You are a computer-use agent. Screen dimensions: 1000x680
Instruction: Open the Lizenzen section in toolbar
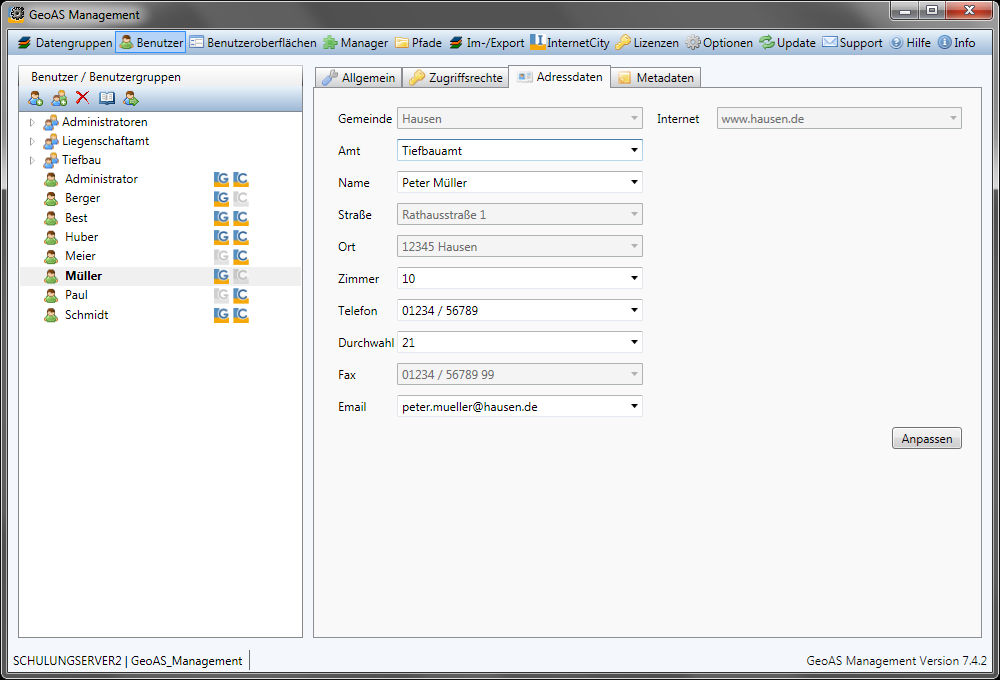(x=646, y=43)
